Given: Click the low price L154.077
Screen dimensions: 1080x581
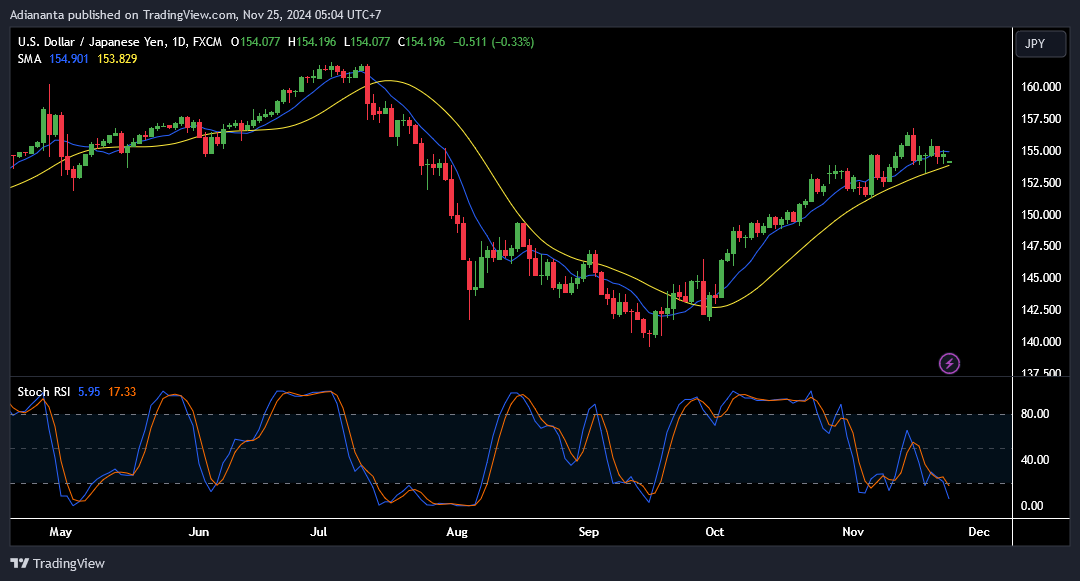Looking at the screenshot, I should pos(367,42).
